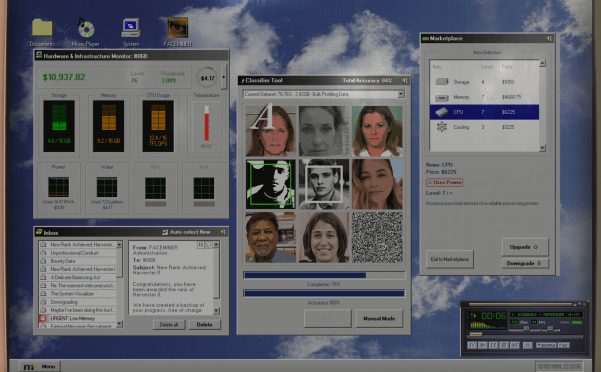Launch the FACEMINER desktop icon
Image resolution: width=601 pixels, height=372 pixels.
177,32
